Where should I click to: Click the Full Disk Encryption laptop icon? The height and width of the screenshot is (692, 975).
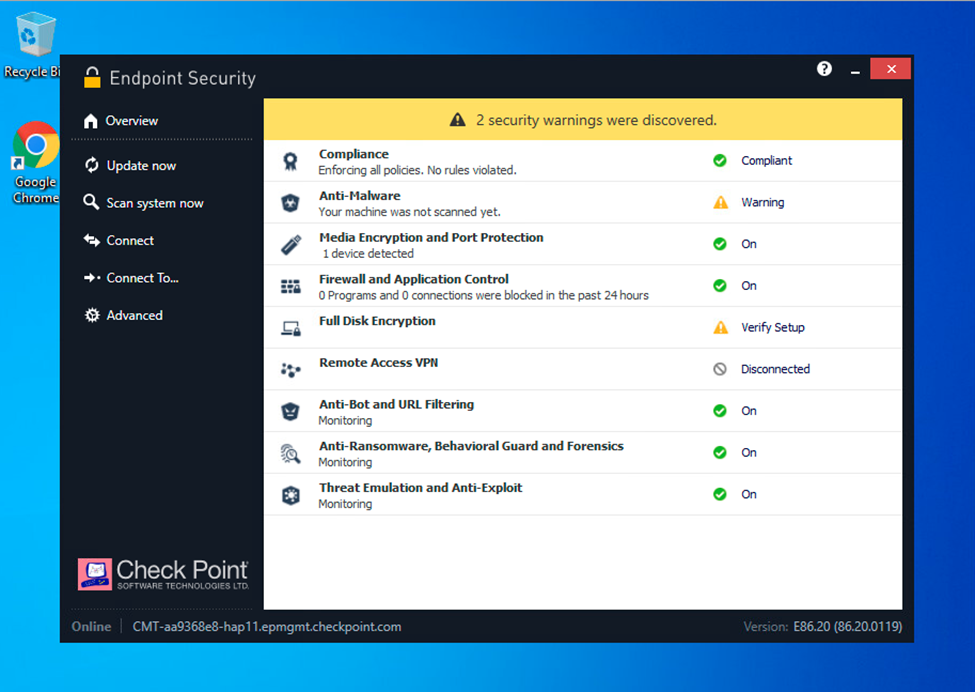(290, 328)
